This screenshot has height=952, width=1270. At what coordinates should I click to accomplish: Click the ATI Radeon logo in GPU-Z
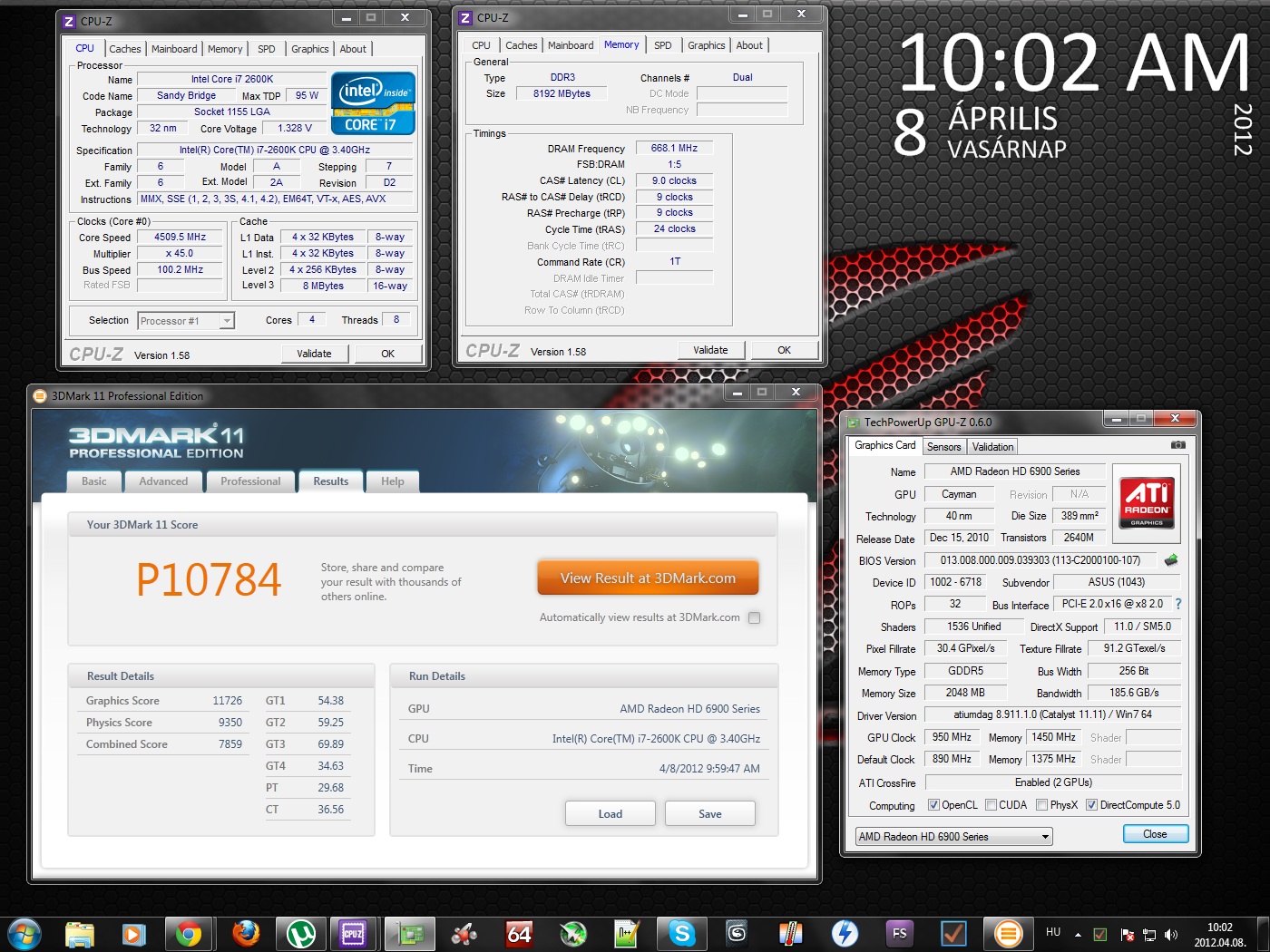1147,503
